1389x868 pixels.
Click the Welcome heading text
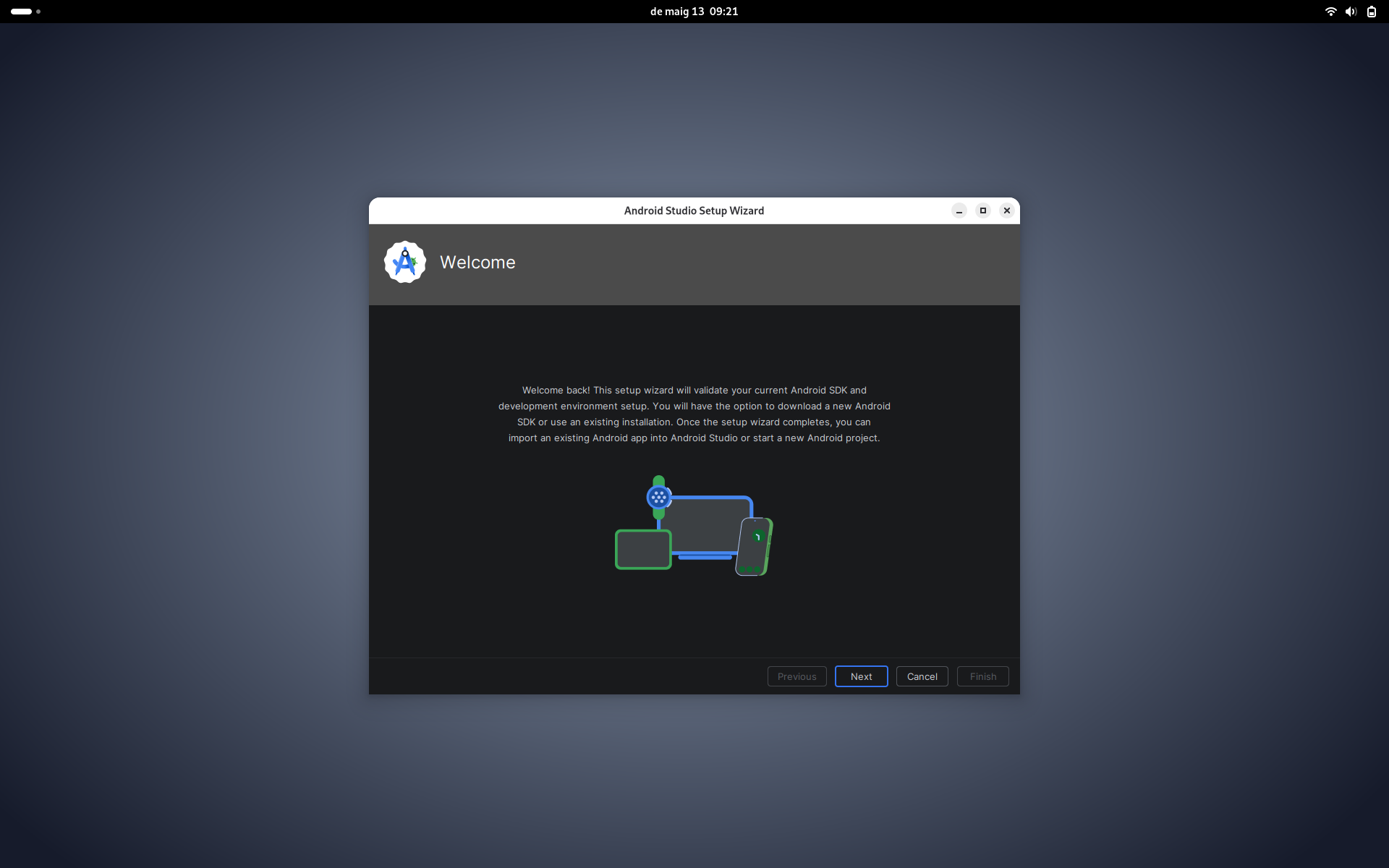click(x=477, y=263)
